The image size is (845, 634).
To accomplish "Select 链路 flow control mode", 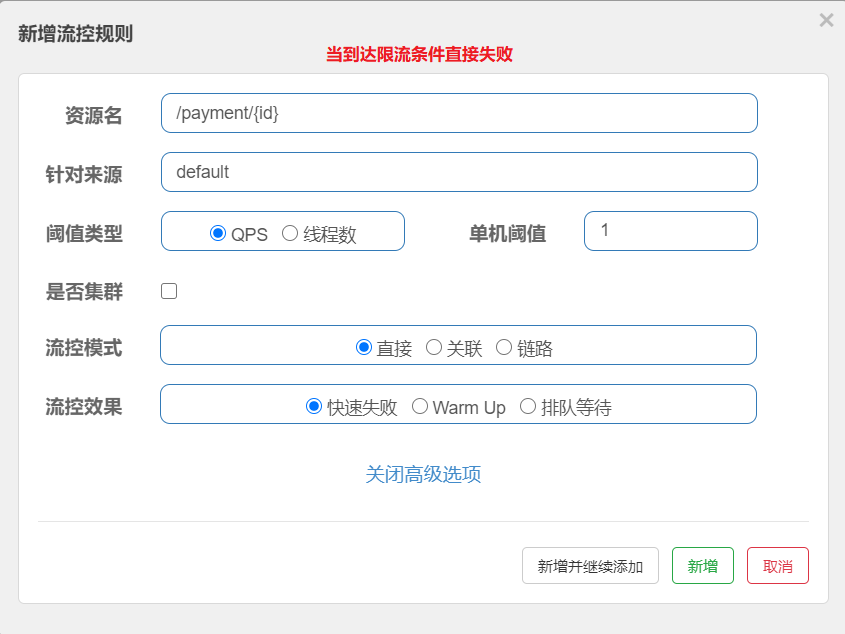I will click(504, 348).
